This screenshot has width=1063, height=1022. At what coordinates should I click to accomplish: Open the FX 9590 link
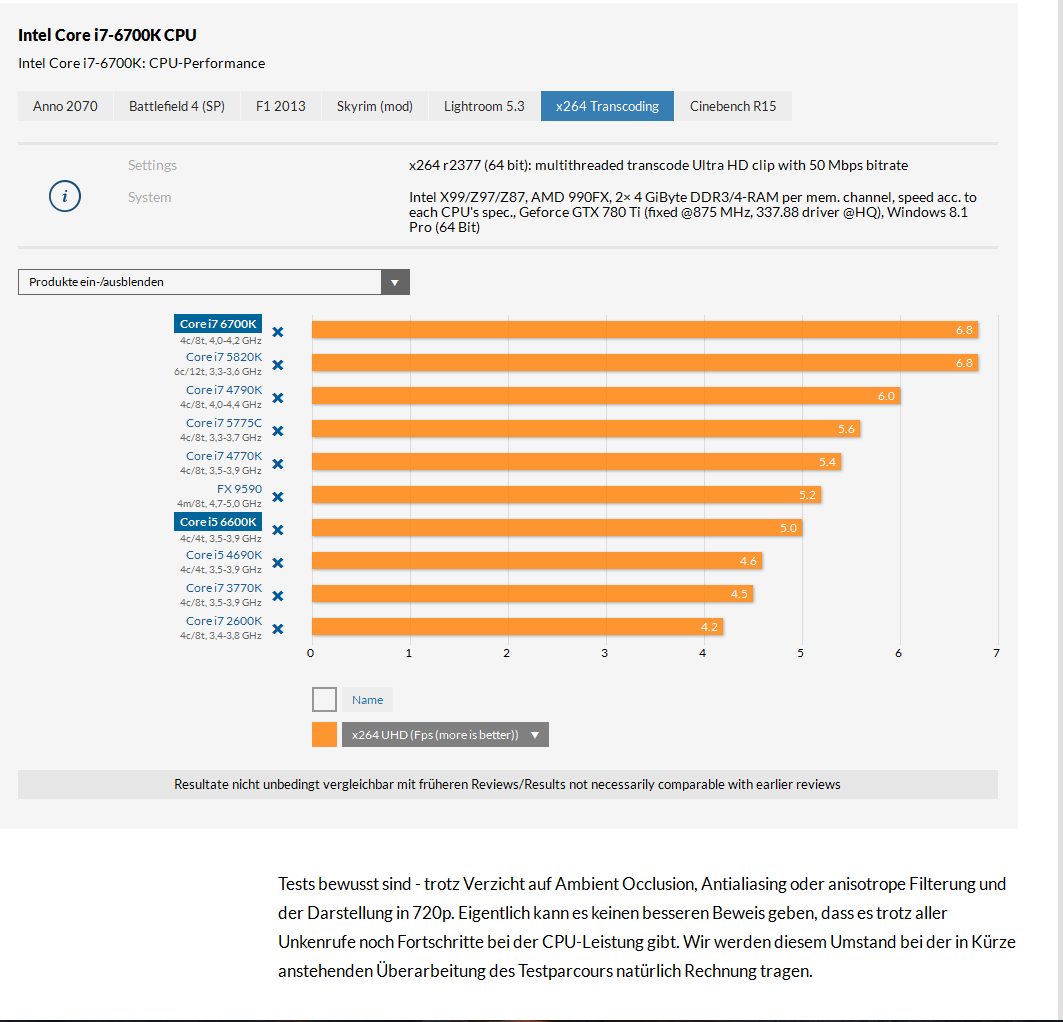(x=239, y=489)
